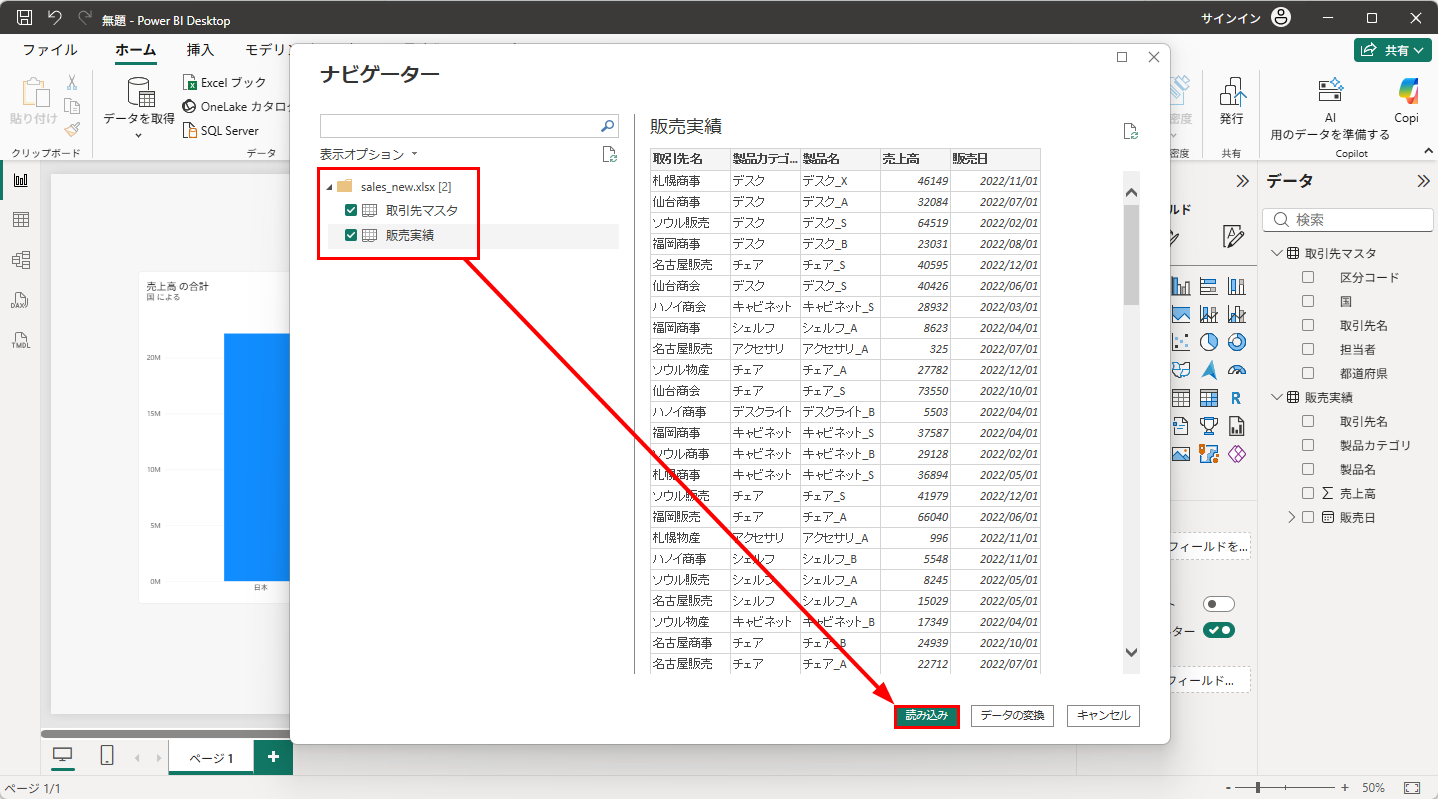Open DAX query view in left sidebar

(20, 300)
